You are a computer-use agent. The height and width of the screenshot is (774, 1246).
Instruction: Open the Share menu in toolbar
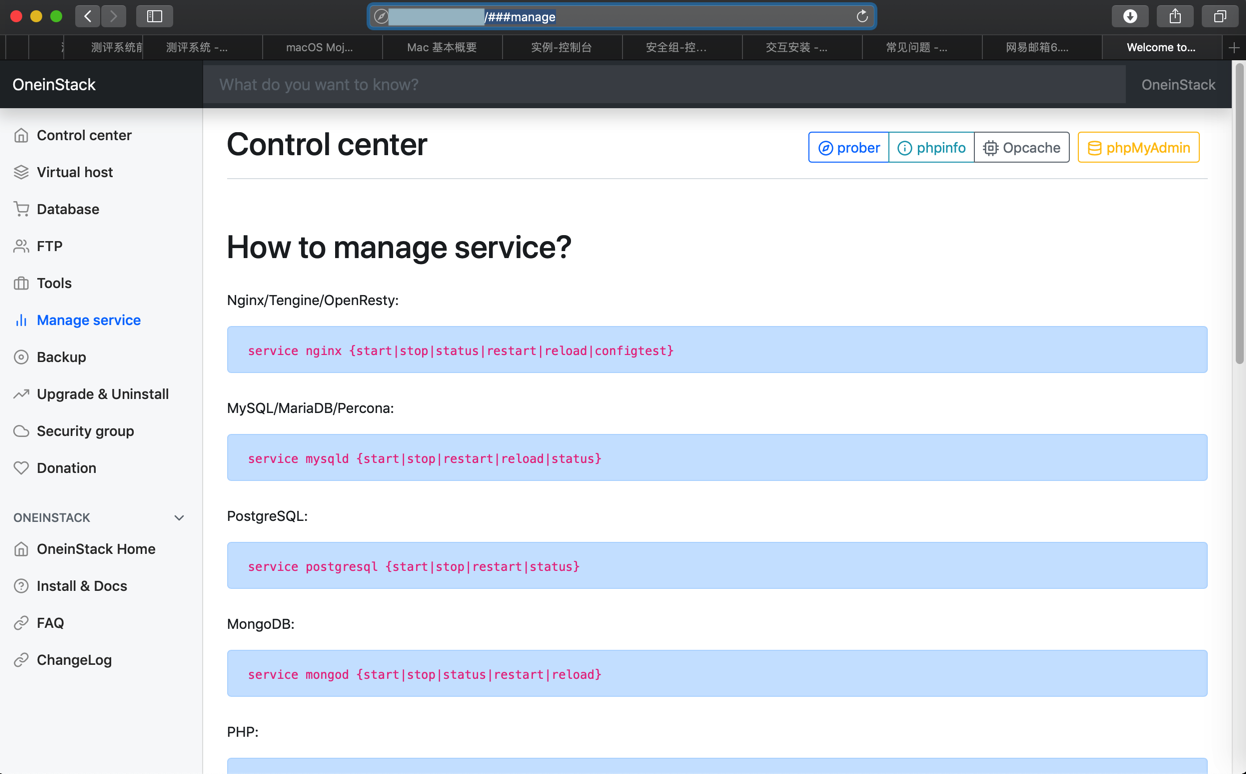(1175, 16)
